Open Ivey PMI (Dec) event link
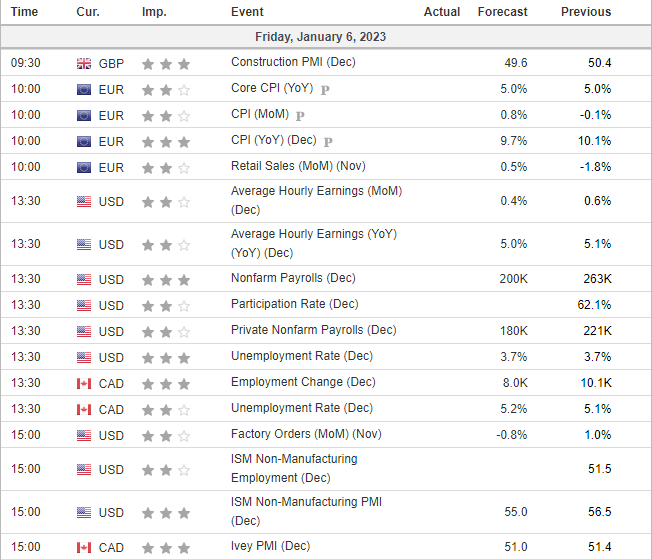This screenshot has height=560, width=652. point(271,545)
